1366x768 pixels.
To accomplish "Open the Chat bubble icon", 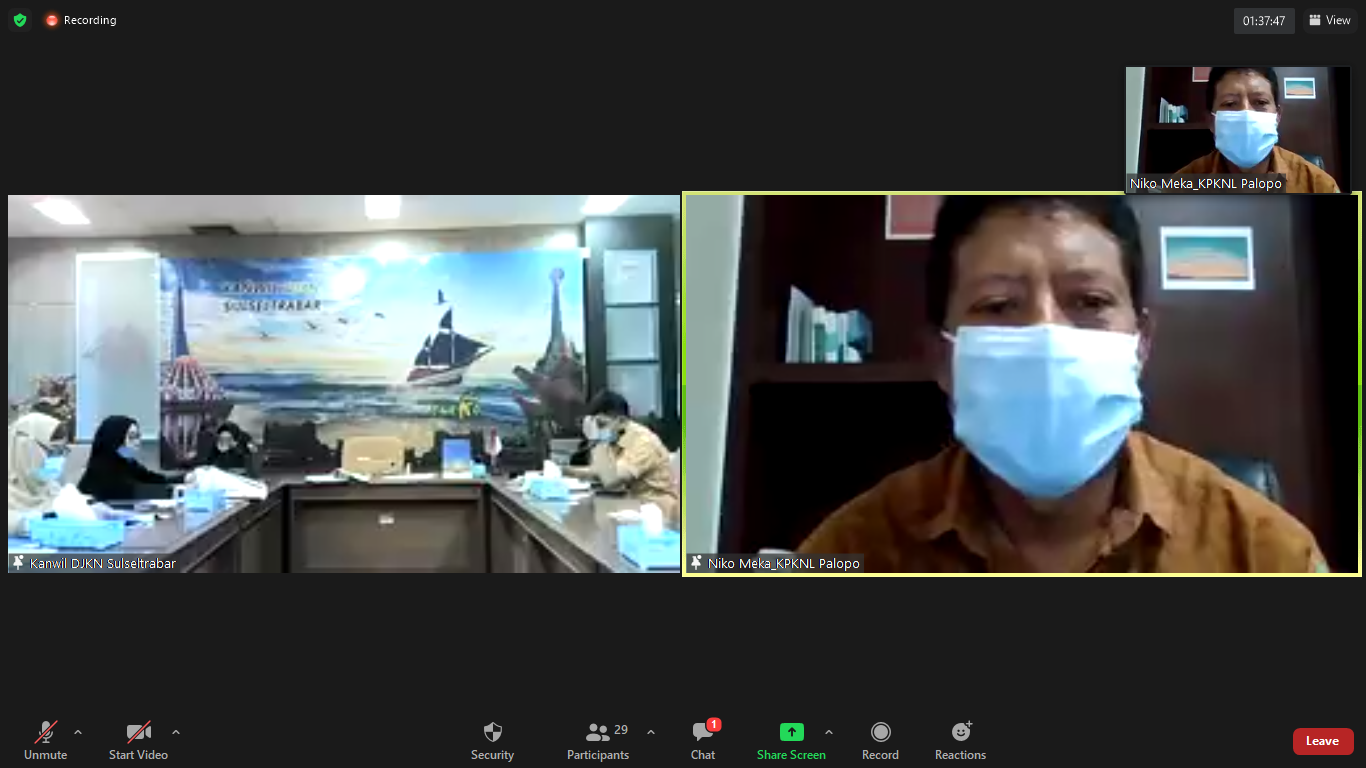I will 703,733.
